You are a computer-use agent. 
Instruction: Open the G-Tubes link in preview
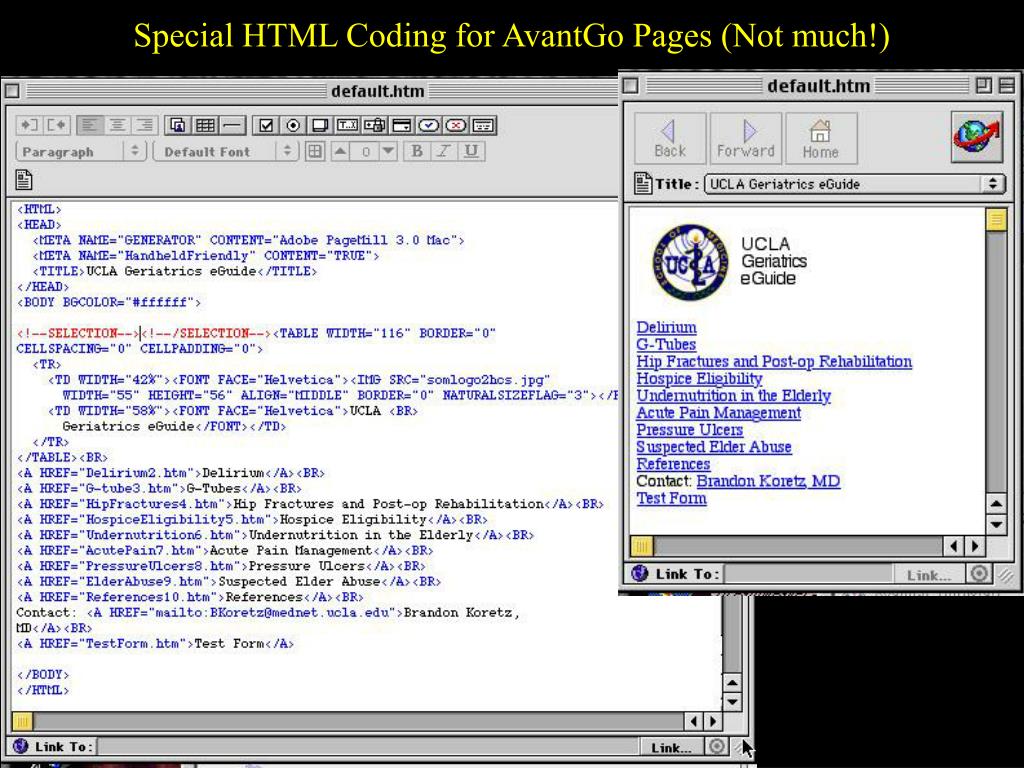click(x=666, y=344)
